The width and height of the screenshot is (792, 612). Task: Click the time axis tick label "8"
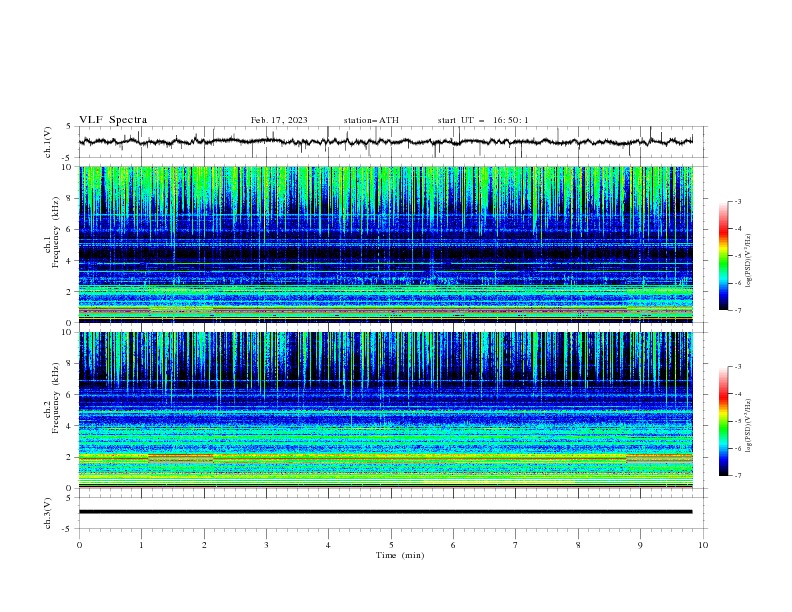coord(578,545)
